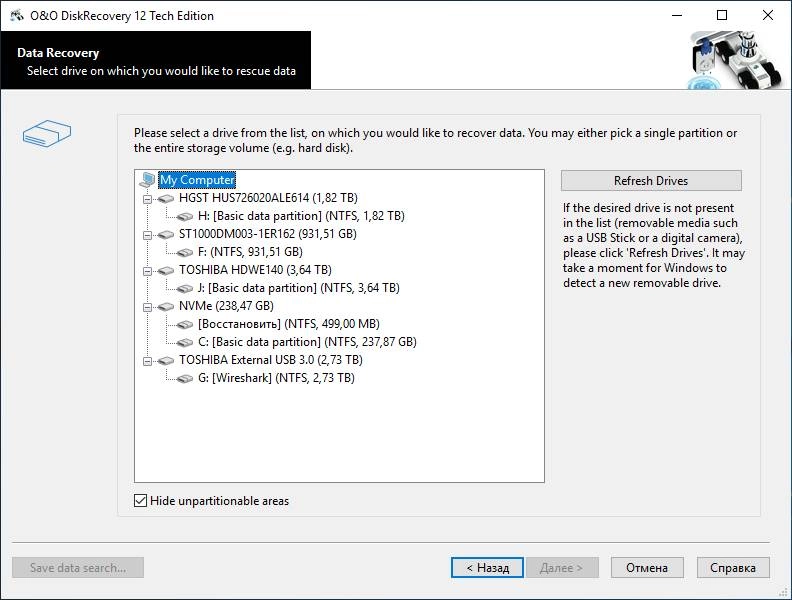Uncheck Hide unpartitionable areas checkbox

click(x=140, y=501)
